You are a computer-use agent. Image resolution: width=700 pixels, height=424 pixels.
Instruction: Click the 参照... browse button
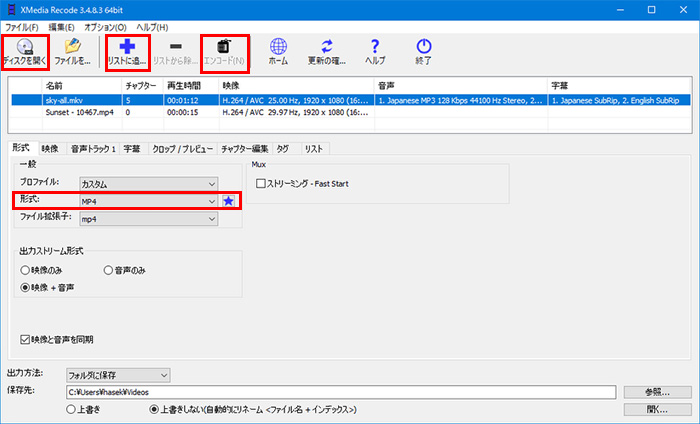point(657,392)
